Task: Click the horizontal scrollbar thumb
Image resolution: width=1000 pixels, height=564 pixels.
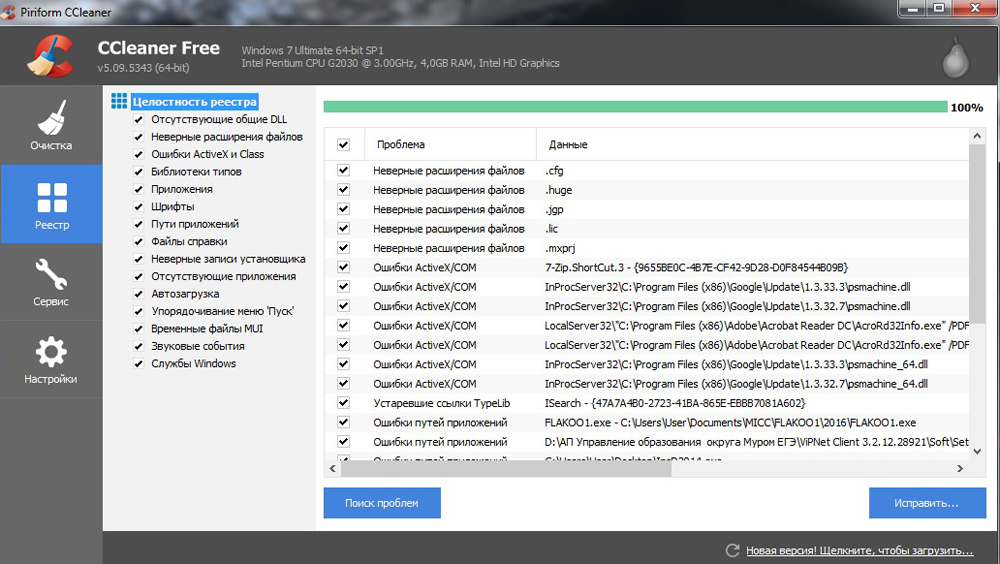Action: (x=506, y=468)
